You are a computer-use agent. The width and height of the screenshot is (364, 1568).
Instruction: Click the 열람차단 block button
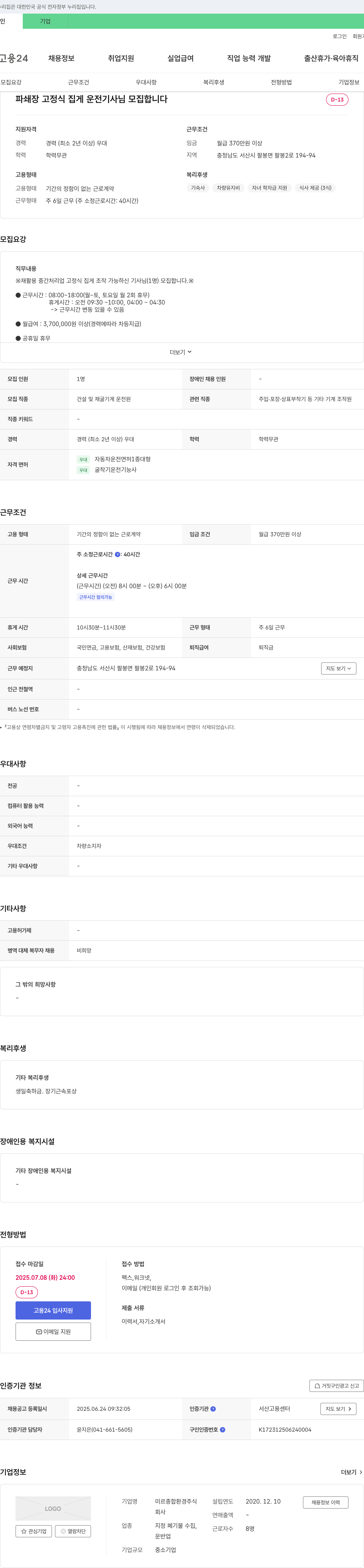pos(73,1531)
